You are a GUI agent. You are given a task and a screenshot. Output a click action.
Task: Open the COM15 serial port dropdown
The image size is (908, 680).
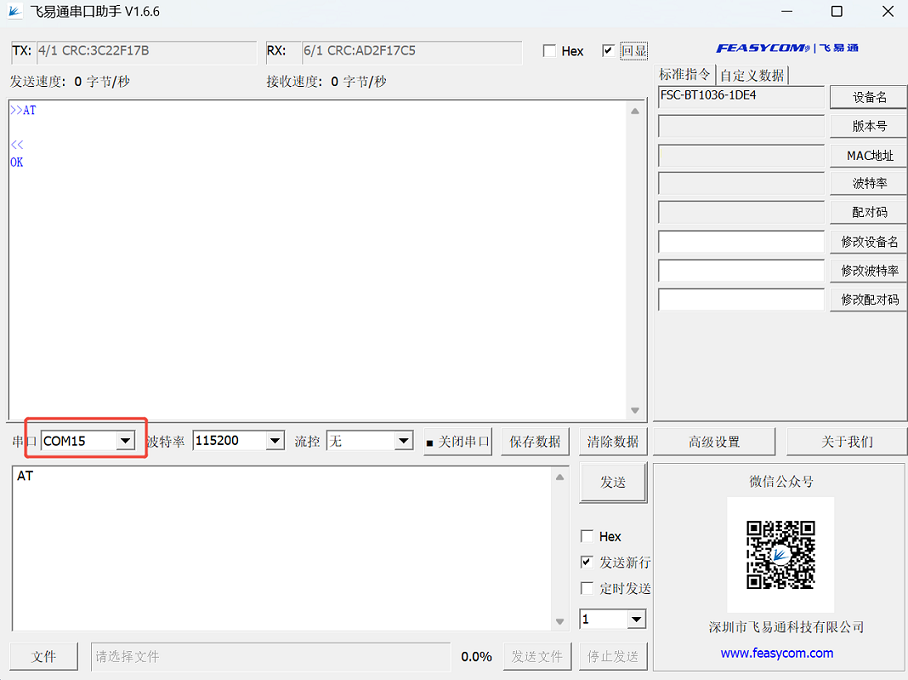coord(124,441)
